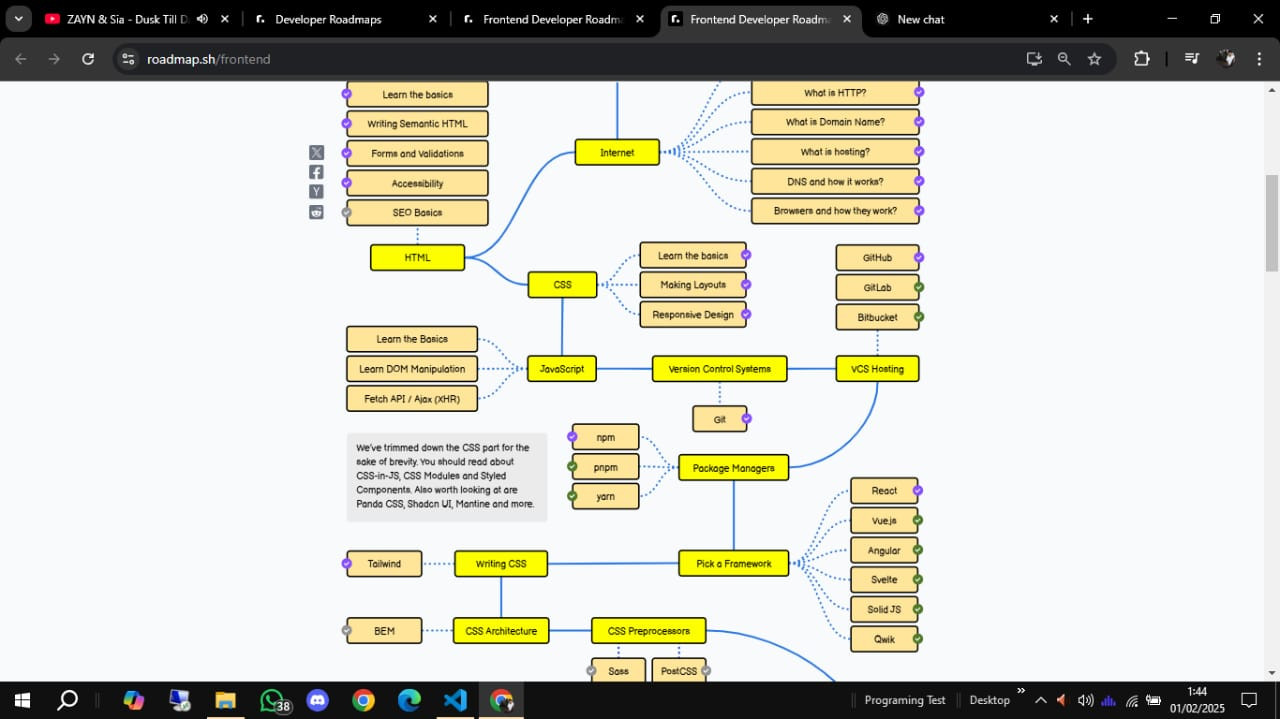1280x719 pixels.
Task: Open the HTML topic node
Action: coord(417,257)
